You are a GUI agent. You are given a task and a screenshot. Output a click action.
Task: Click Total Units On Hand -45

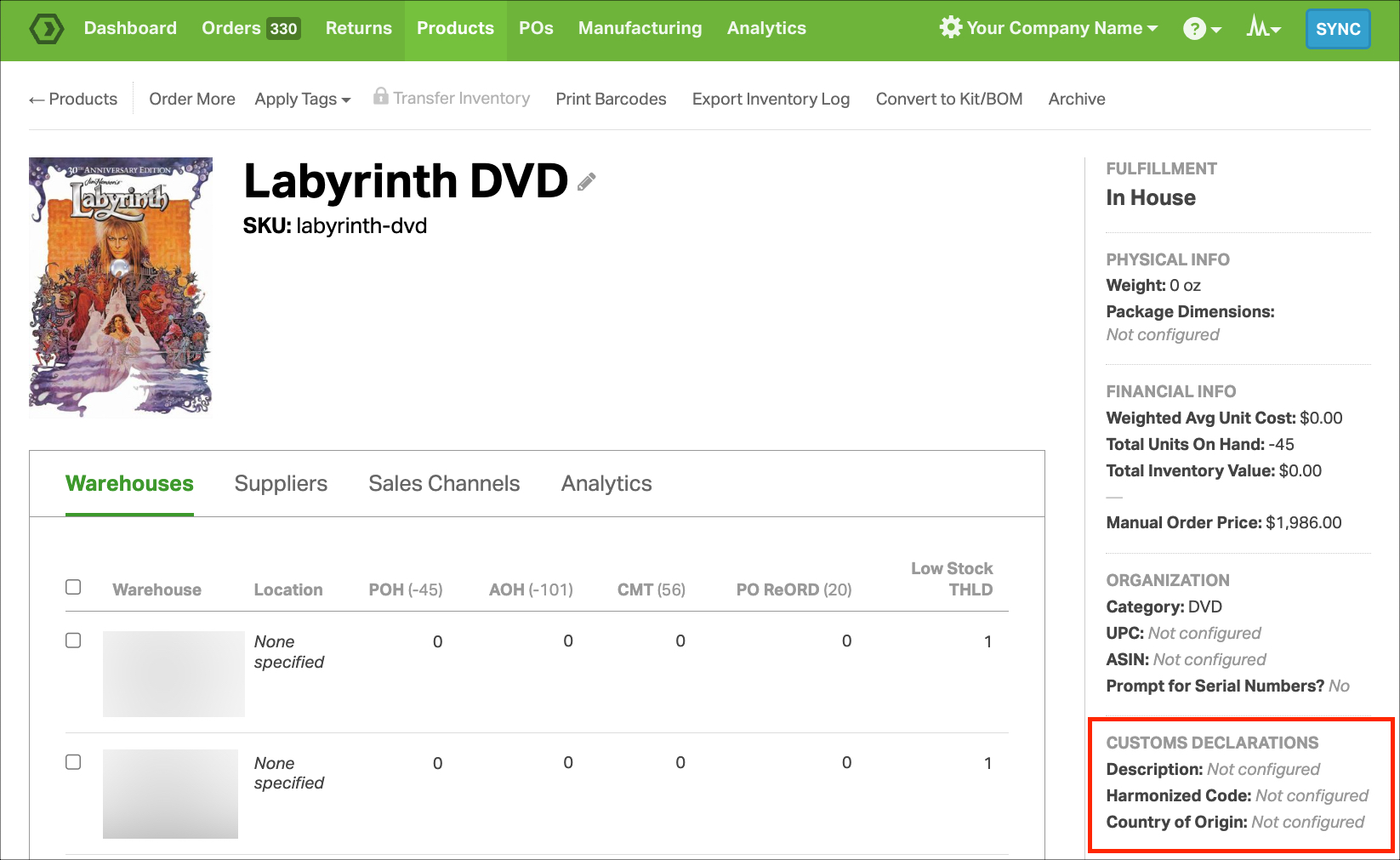1200,444
